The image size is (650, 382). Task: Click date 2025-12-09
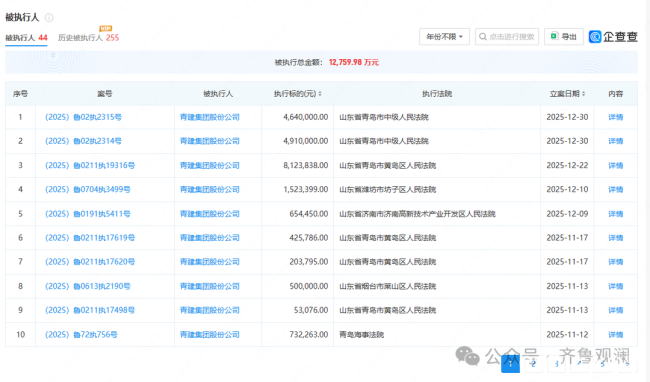pos(567,214)
